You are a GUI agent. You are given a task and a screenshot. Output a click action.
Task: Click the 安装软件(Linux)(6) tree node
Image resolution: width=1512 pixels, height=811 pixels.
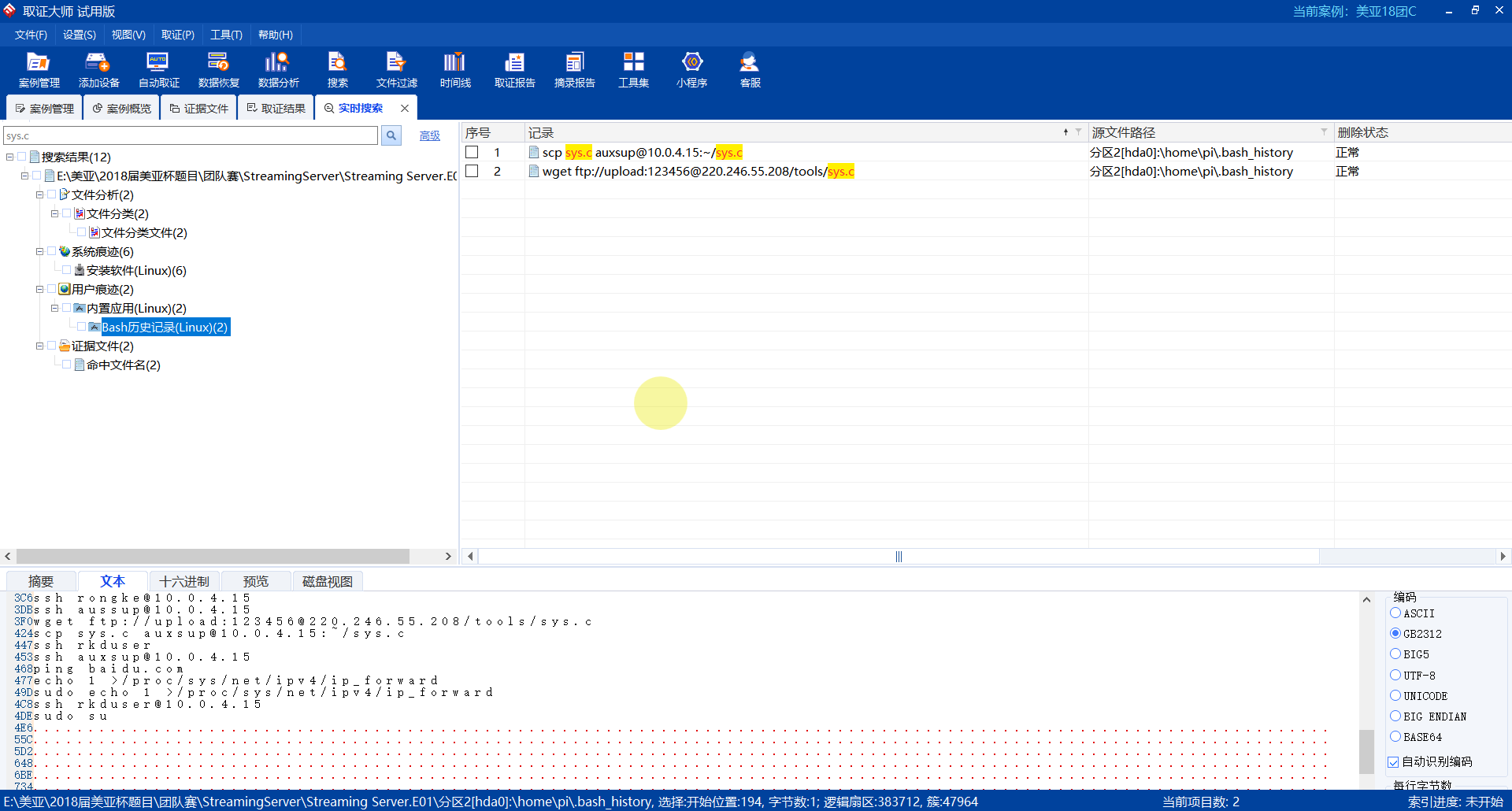pyautogui.click(x=136, y=270)
